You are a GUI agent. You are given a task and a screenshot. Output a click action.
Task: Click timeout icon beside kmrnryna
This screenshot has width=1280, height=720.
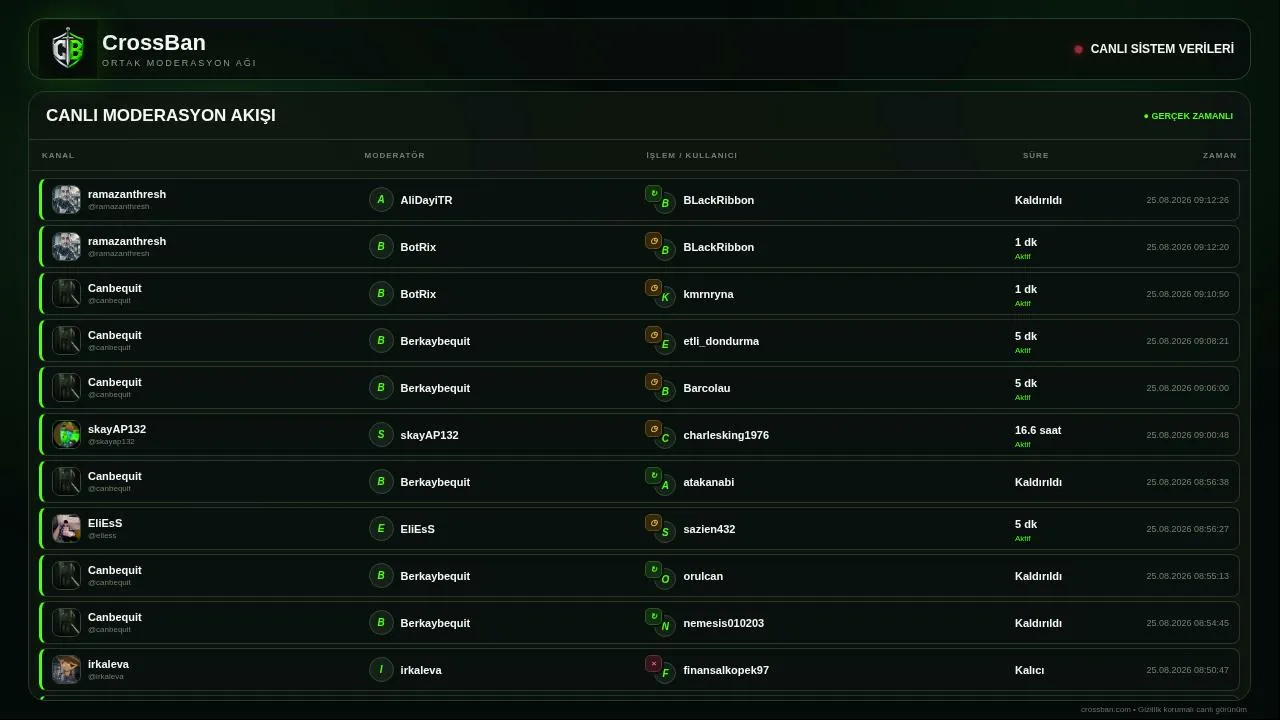click(x=653, y=287)
